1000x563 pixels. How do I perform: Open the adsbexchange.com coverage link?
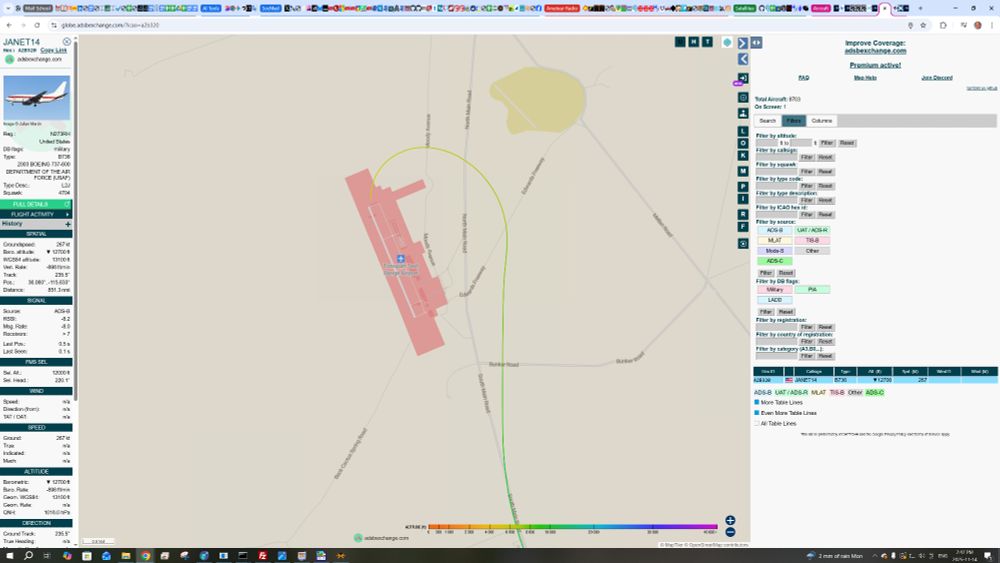pos(875,50)
